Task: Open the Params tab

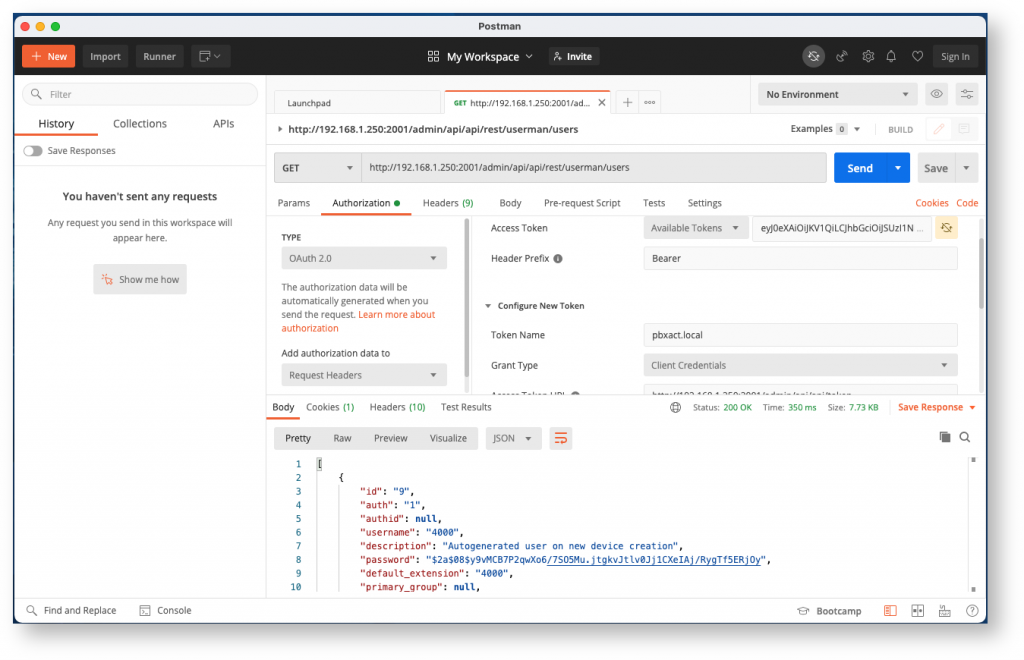Action: (x=294, y=203)
